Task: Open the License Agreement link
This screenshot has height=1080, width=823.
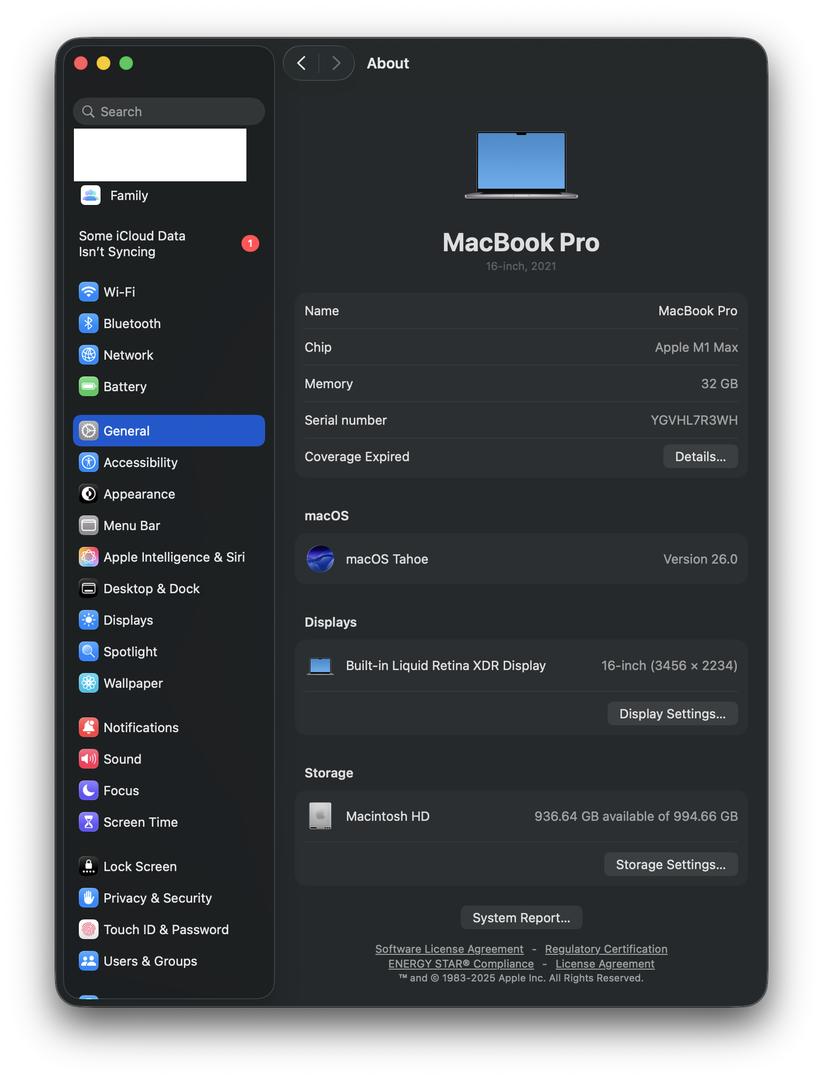Action: click(605, 964)
